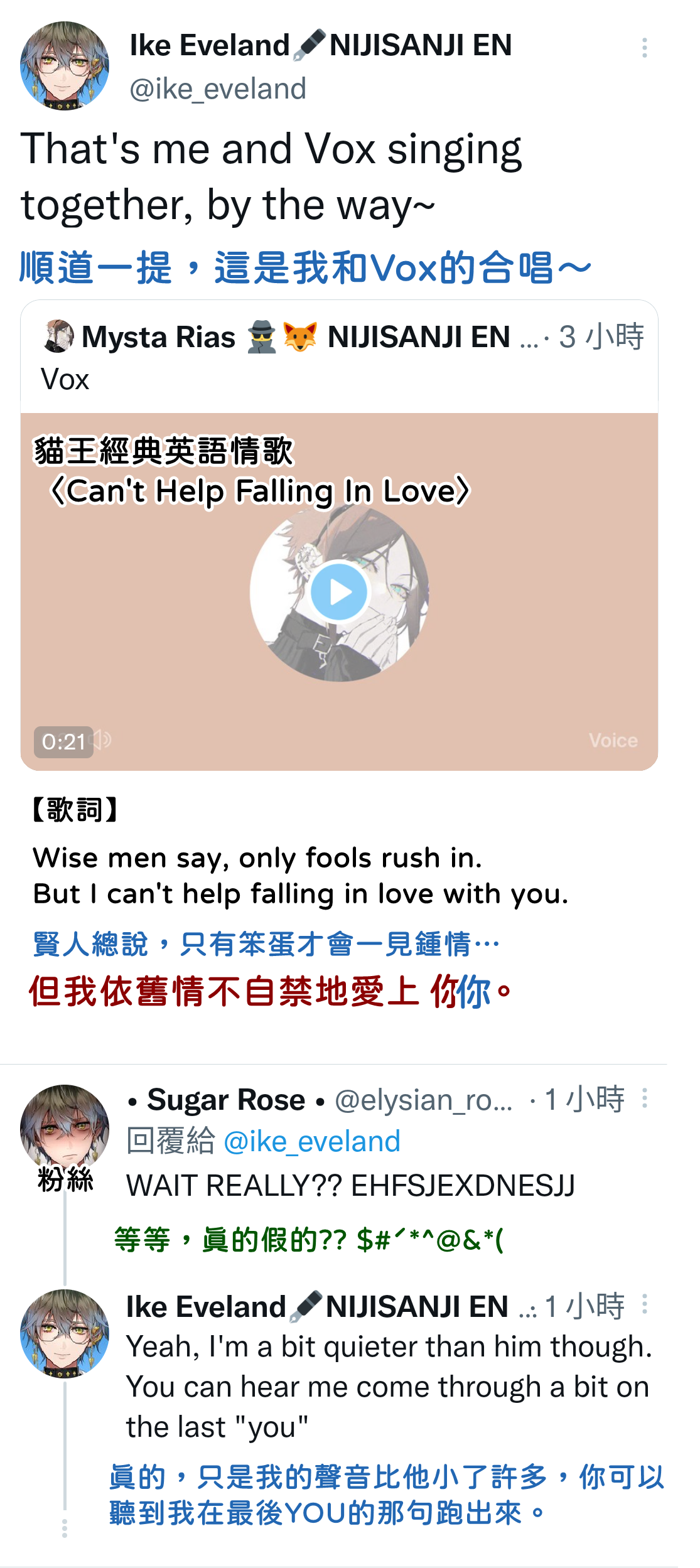700x1568 pixels.
Task: Open more options on Ike Eveland's main tweet
Action: [645, 48]
